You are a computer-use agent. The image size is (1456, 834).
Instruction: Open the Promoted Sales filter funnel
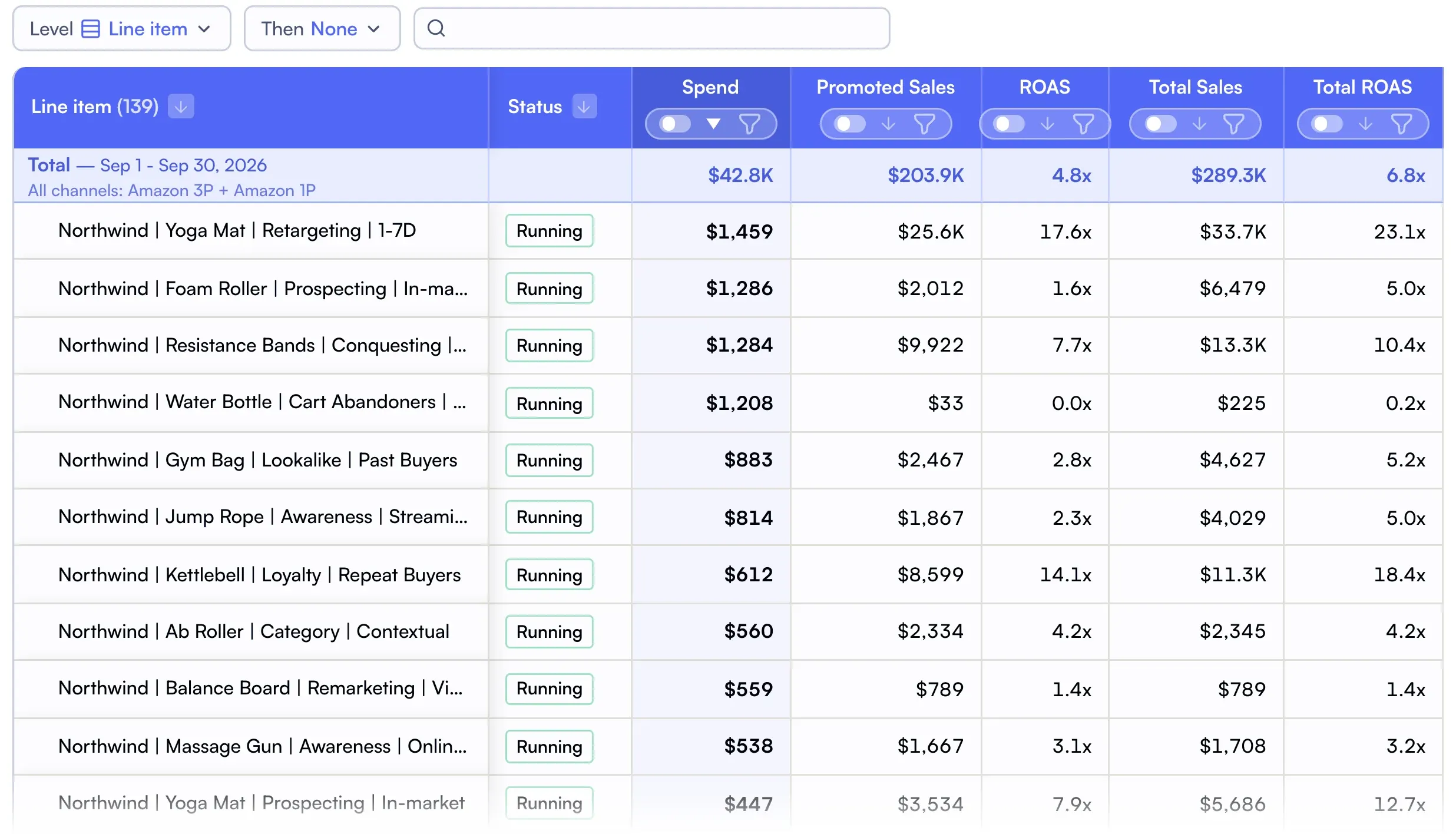point(924,124)
